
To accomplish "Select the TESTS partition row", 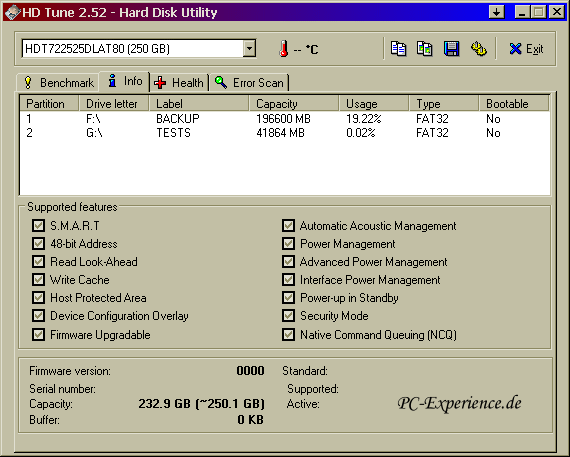I will [x=285, y=133].
